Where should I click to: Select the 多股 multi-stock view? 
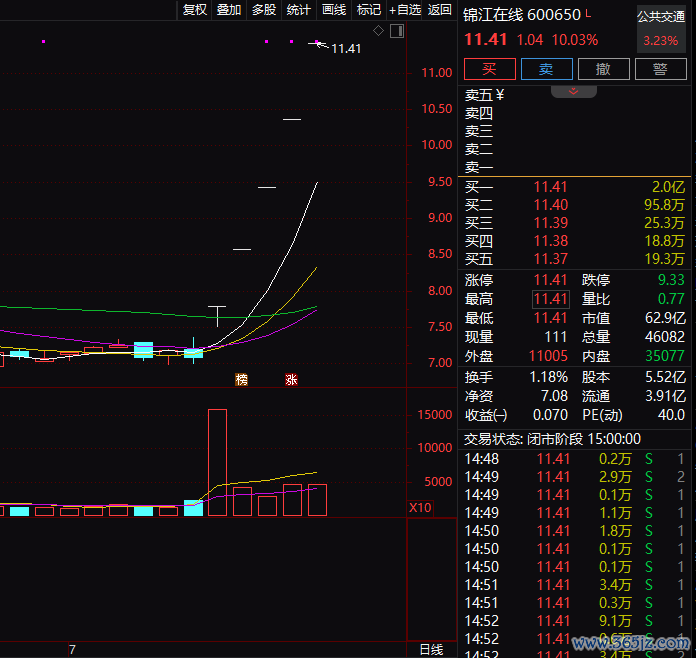pyautogui.click(x=264, y=9)
